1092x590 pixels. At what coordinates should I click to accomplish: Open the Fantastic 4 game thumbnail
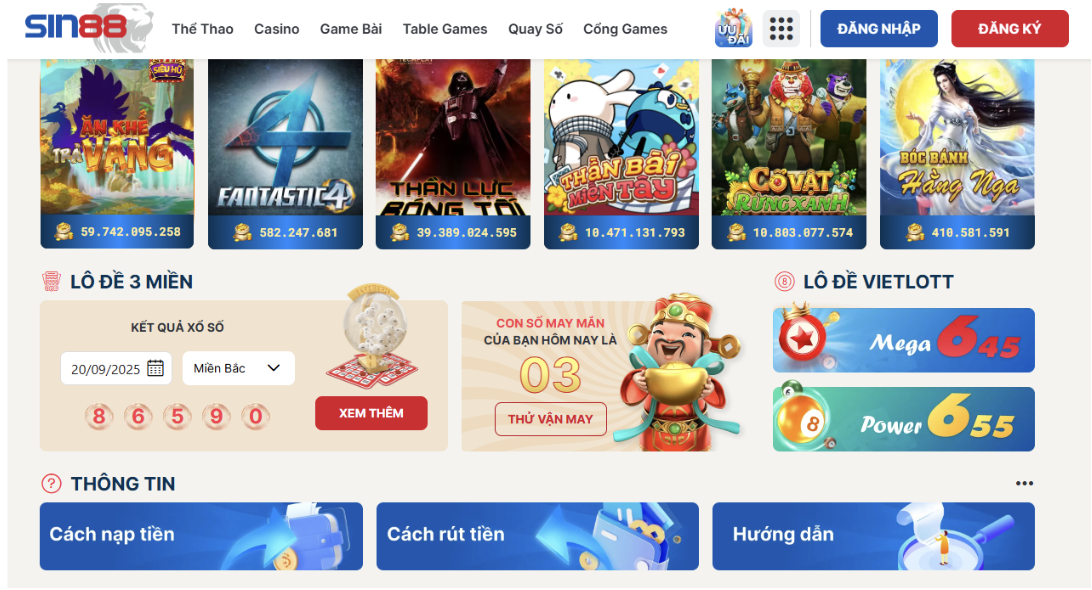click(286, 154)
